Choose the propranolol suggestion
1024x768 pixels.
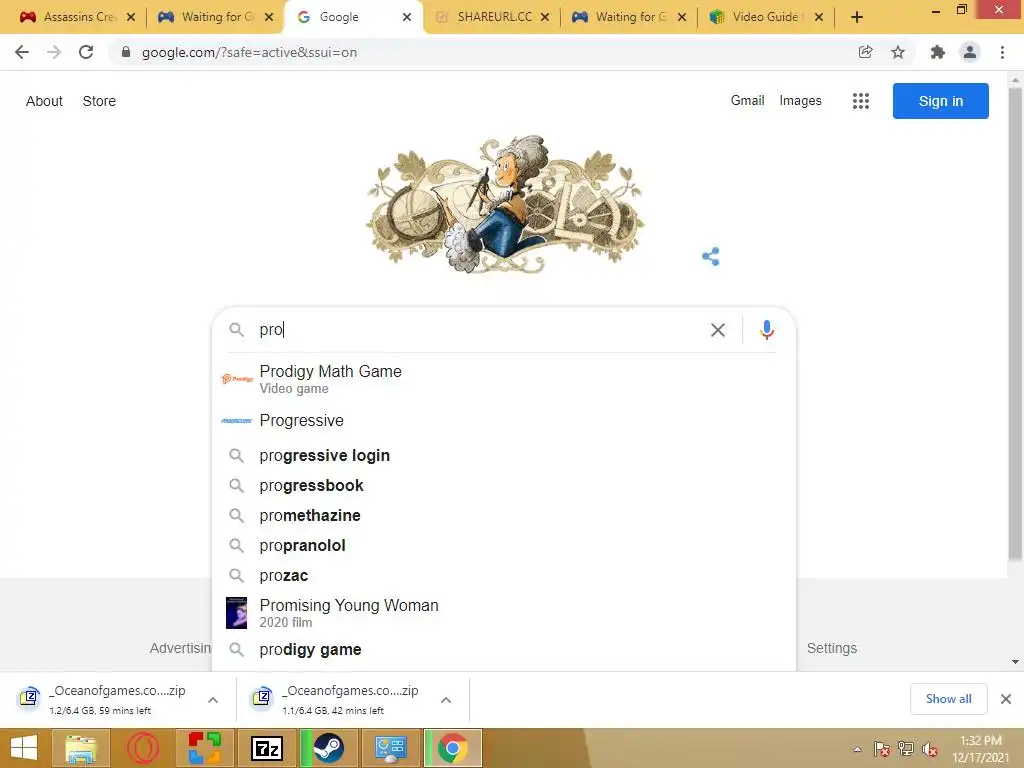tap(504, 545)
